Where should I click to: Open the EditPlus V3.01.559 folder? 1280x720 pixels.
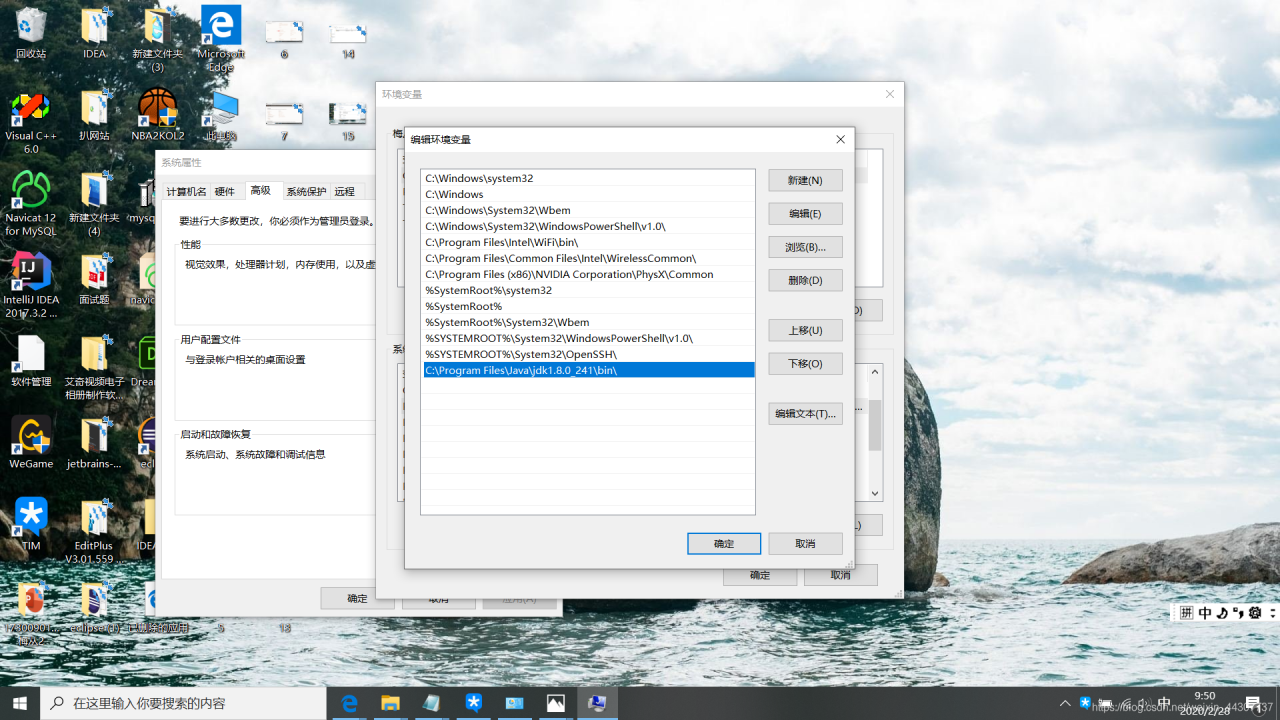click(x=95, y=530)
